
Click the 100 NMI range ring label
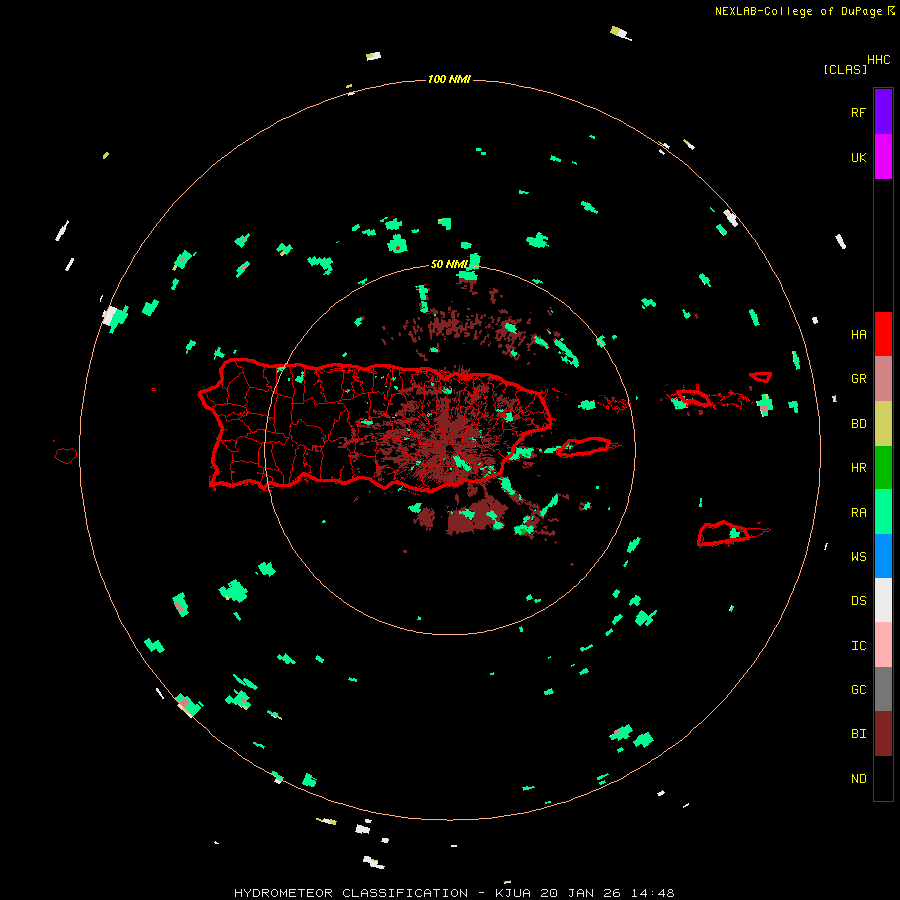point(449,79)
